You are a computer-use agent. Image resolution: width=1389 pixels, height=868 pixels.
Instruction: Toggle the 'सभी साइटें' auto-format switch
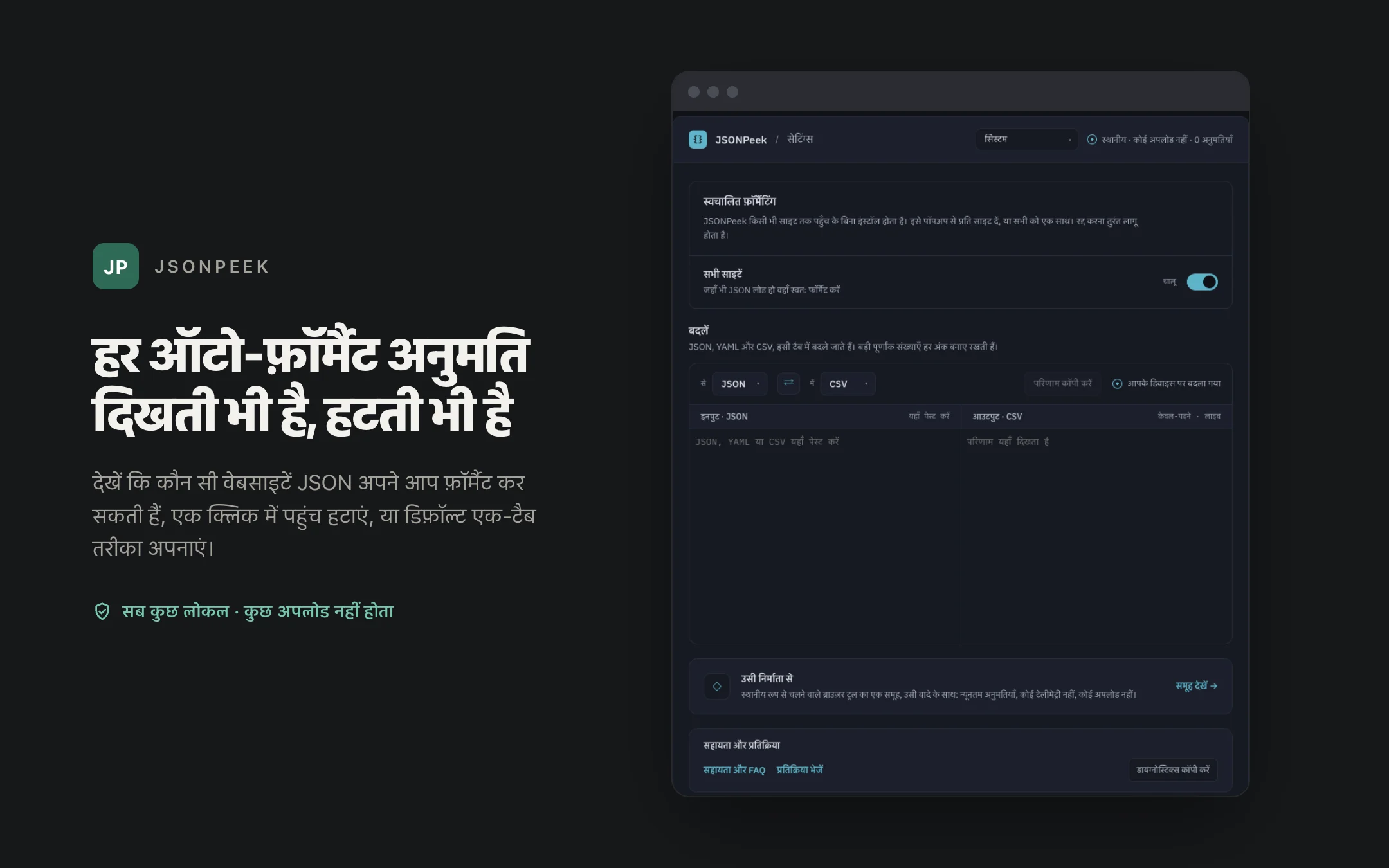pyautogui.click(x=1202, y=282)
